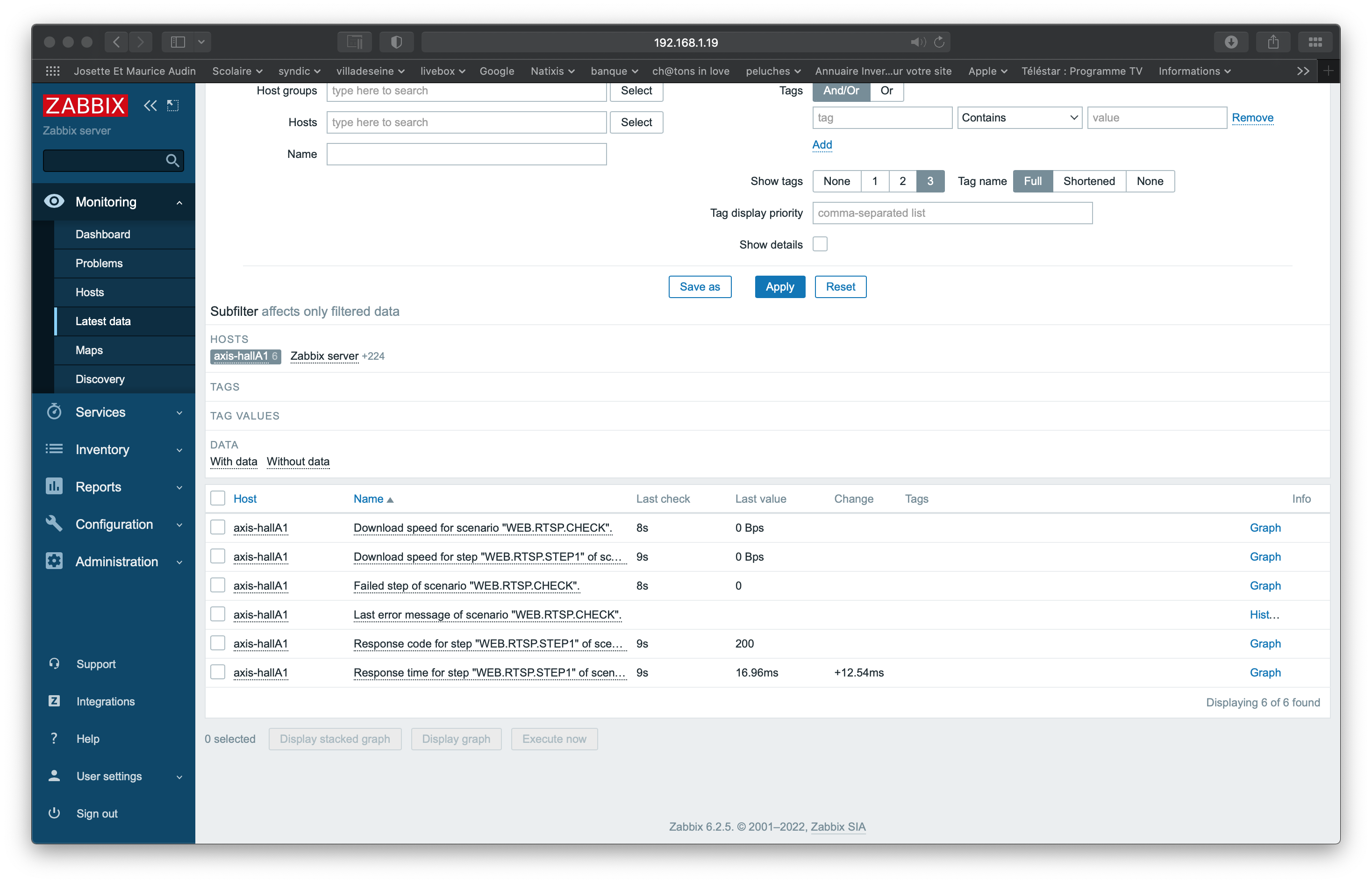1372x883 pixels.
Task: Toggle the Safari sidebar icon
Action: tap(178, 42)
